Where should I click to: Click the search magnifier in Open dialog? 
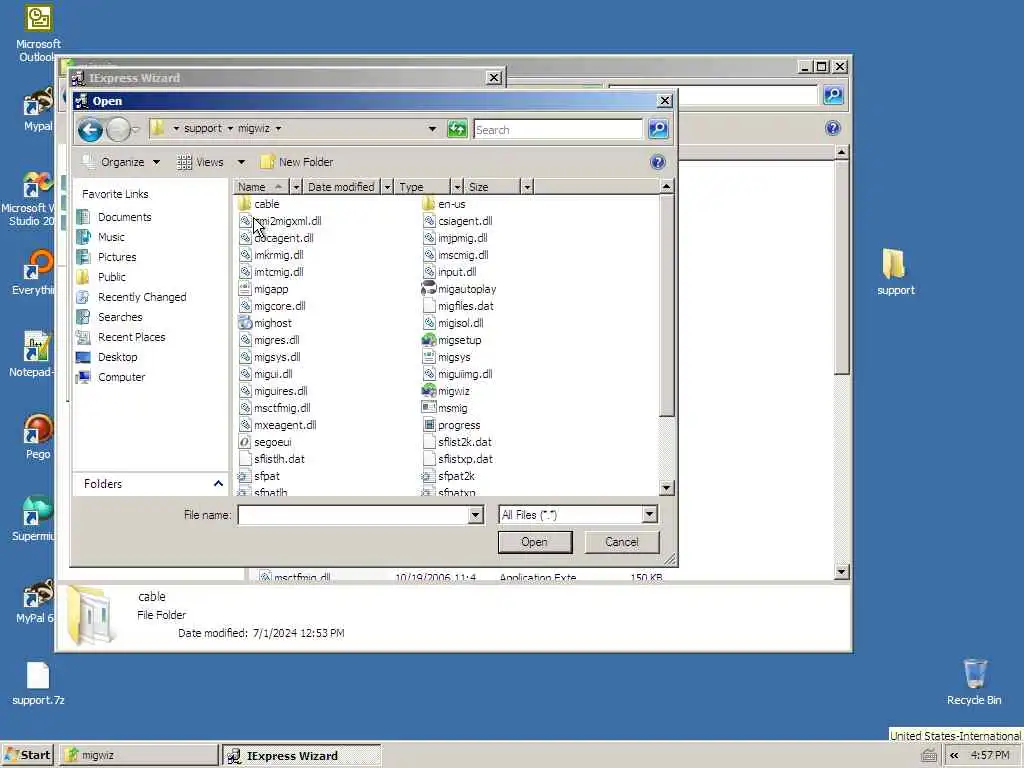tap(658, 129)
